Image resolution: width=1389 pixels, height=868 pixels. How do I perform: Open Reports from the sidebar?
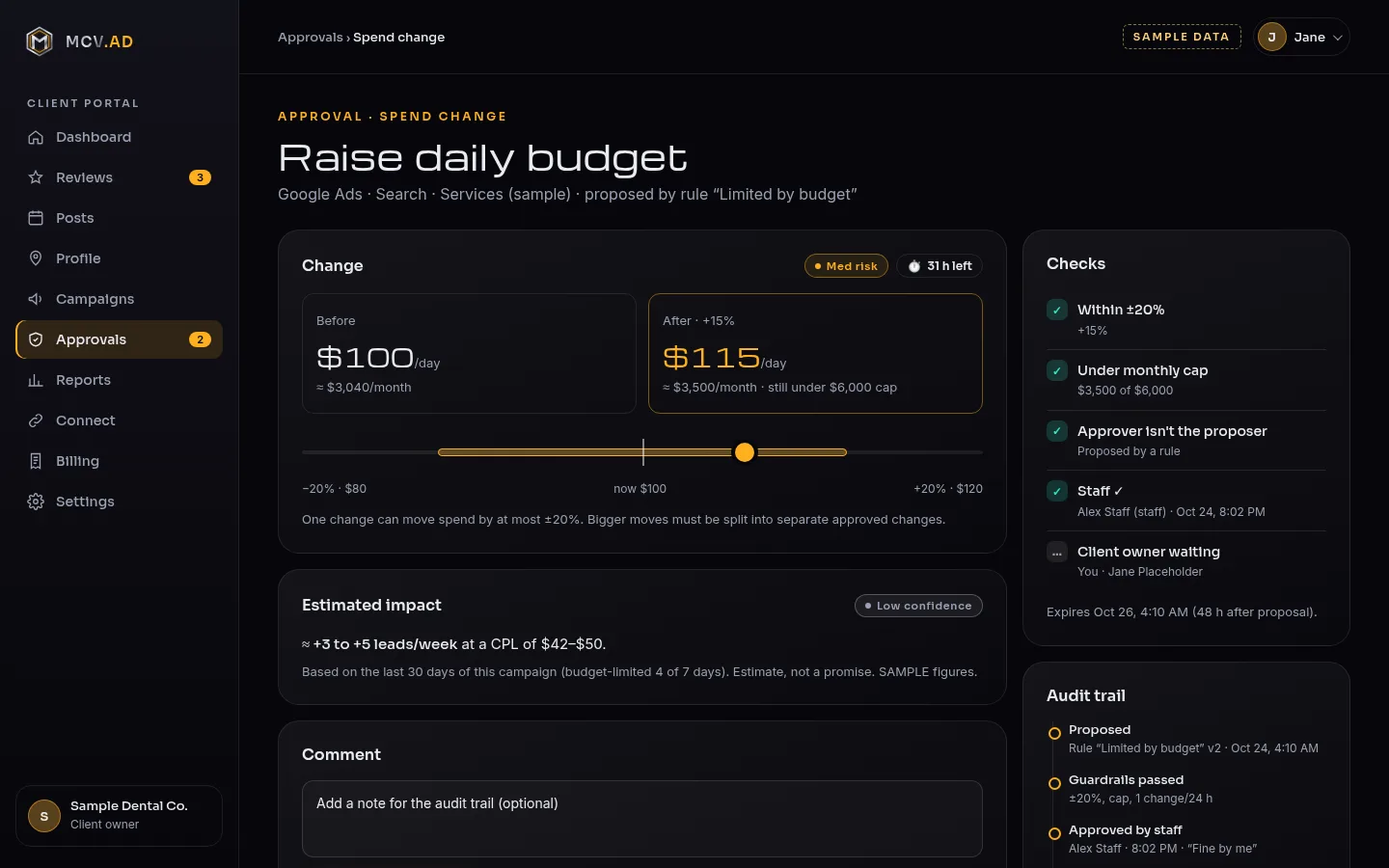pos(119,380)
